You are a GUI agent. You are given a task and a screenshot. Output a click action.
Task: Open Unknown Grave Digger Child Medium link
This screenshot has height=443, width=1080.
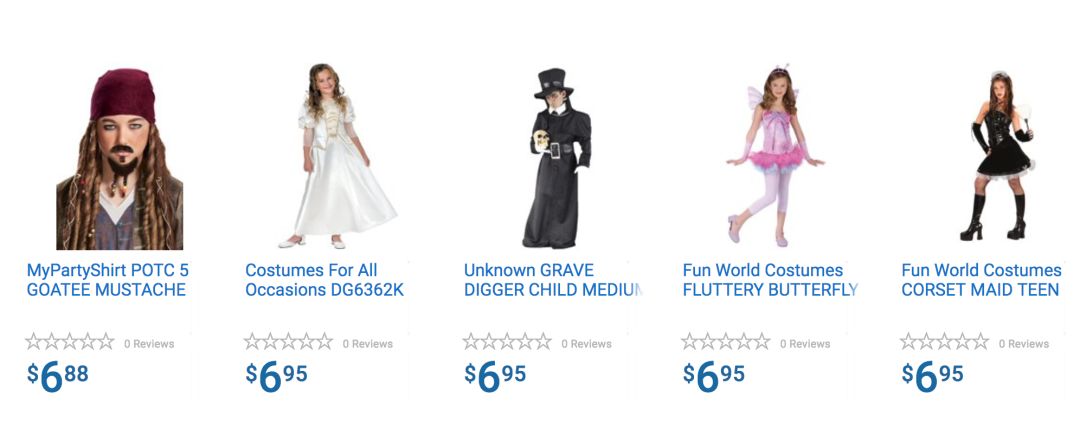tap(550, 280)
